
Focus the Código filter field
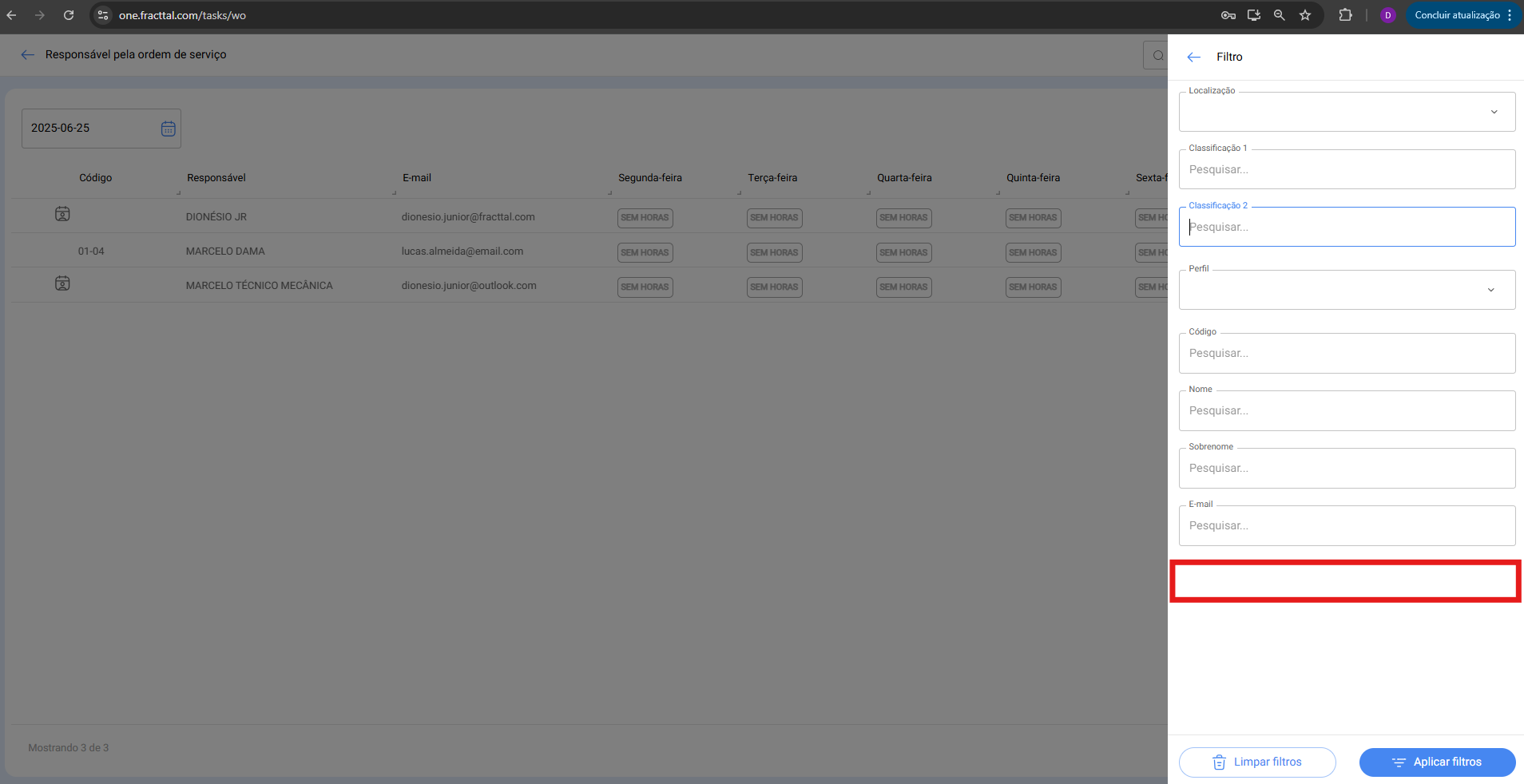click(x=1347, y=353)
